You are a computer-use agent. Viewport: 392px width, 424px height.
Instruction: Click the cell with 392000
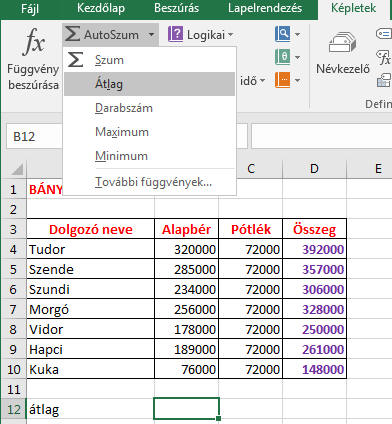click(314, 249)
